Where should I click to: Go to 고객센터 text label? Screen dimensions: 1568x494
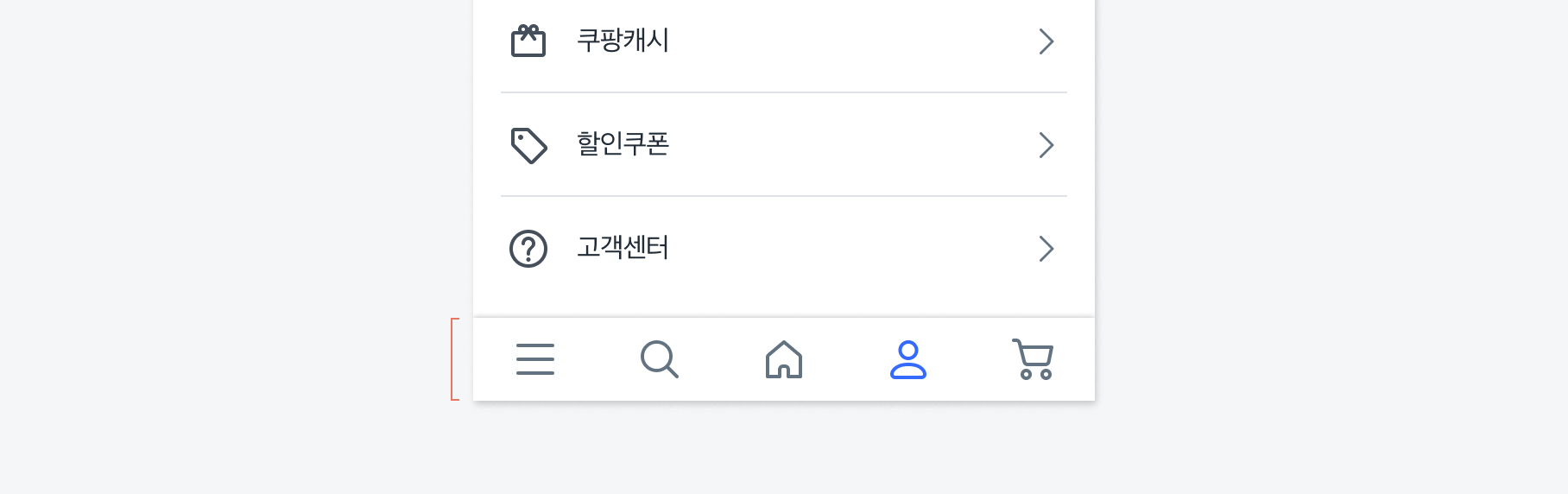pos(623,248)
